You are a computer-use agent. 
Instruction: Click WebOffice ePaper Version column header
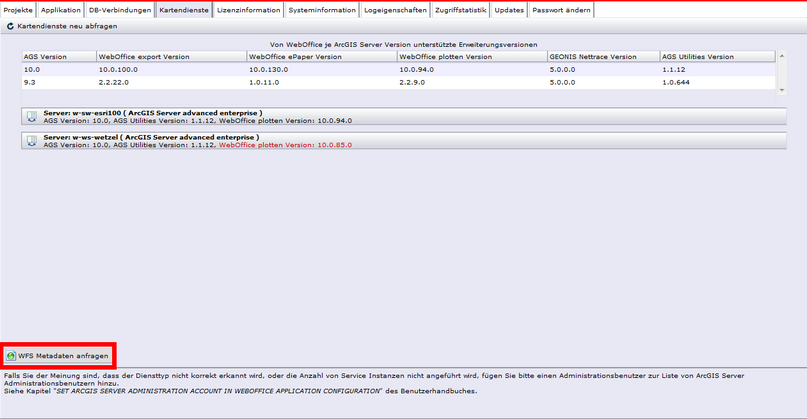(322, 57)
